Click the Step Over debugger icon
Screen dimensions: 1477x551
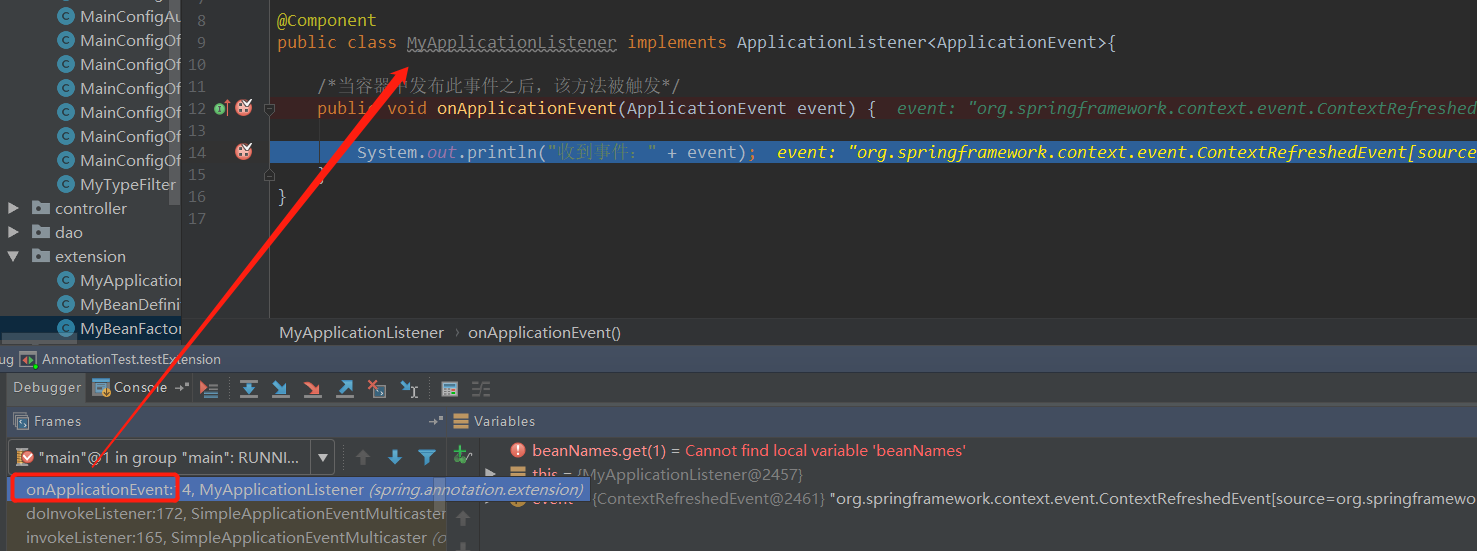point(249,388)
